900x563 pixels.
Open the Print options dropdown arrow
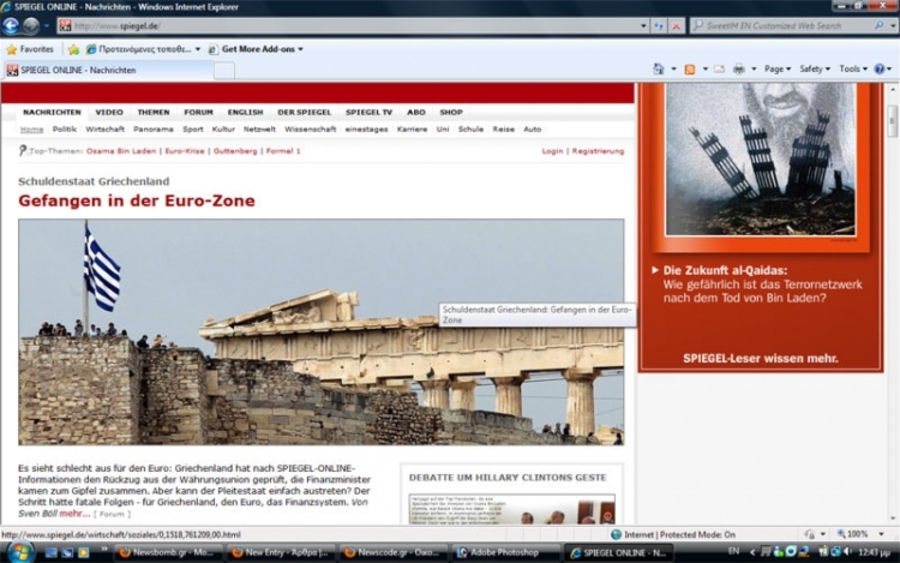click(x=754, y=69)
